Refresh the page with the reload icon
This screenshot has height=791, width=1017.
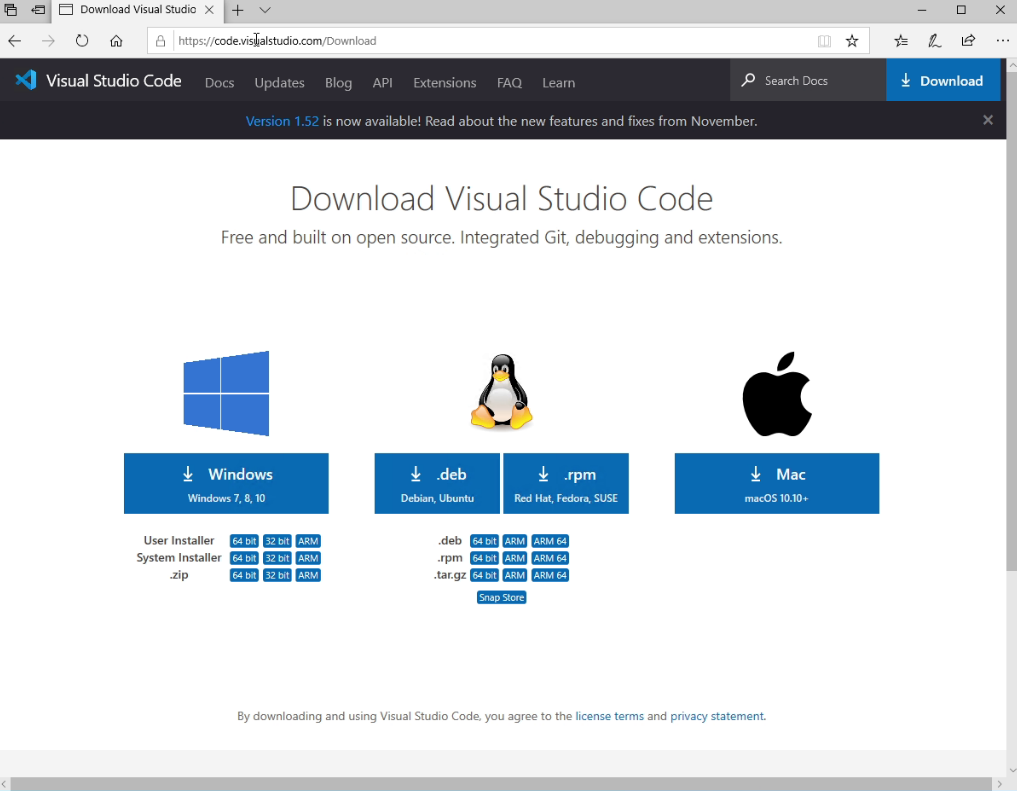(82, 41)
